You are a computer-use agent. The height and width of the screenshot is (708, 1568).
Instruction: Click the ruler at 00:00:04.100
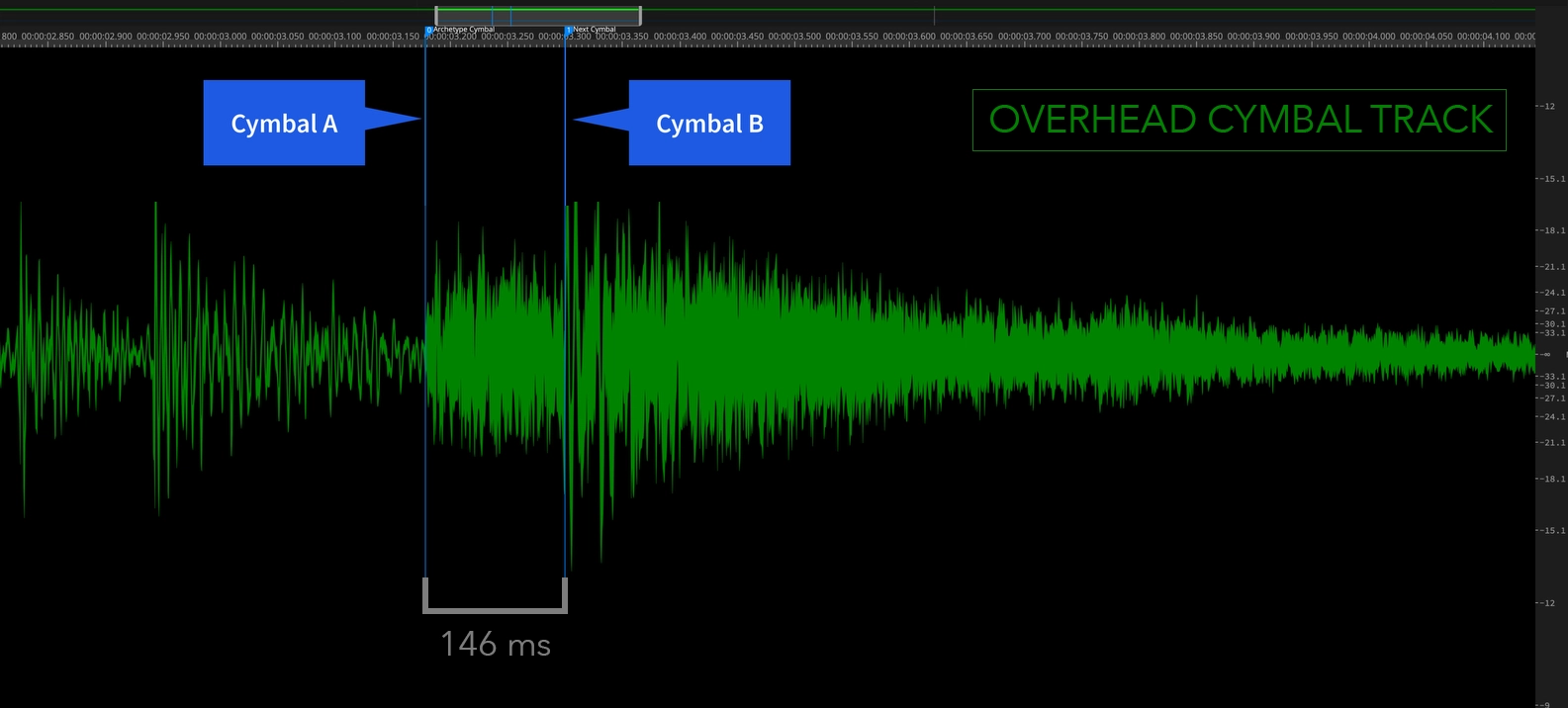point(1484,37)
